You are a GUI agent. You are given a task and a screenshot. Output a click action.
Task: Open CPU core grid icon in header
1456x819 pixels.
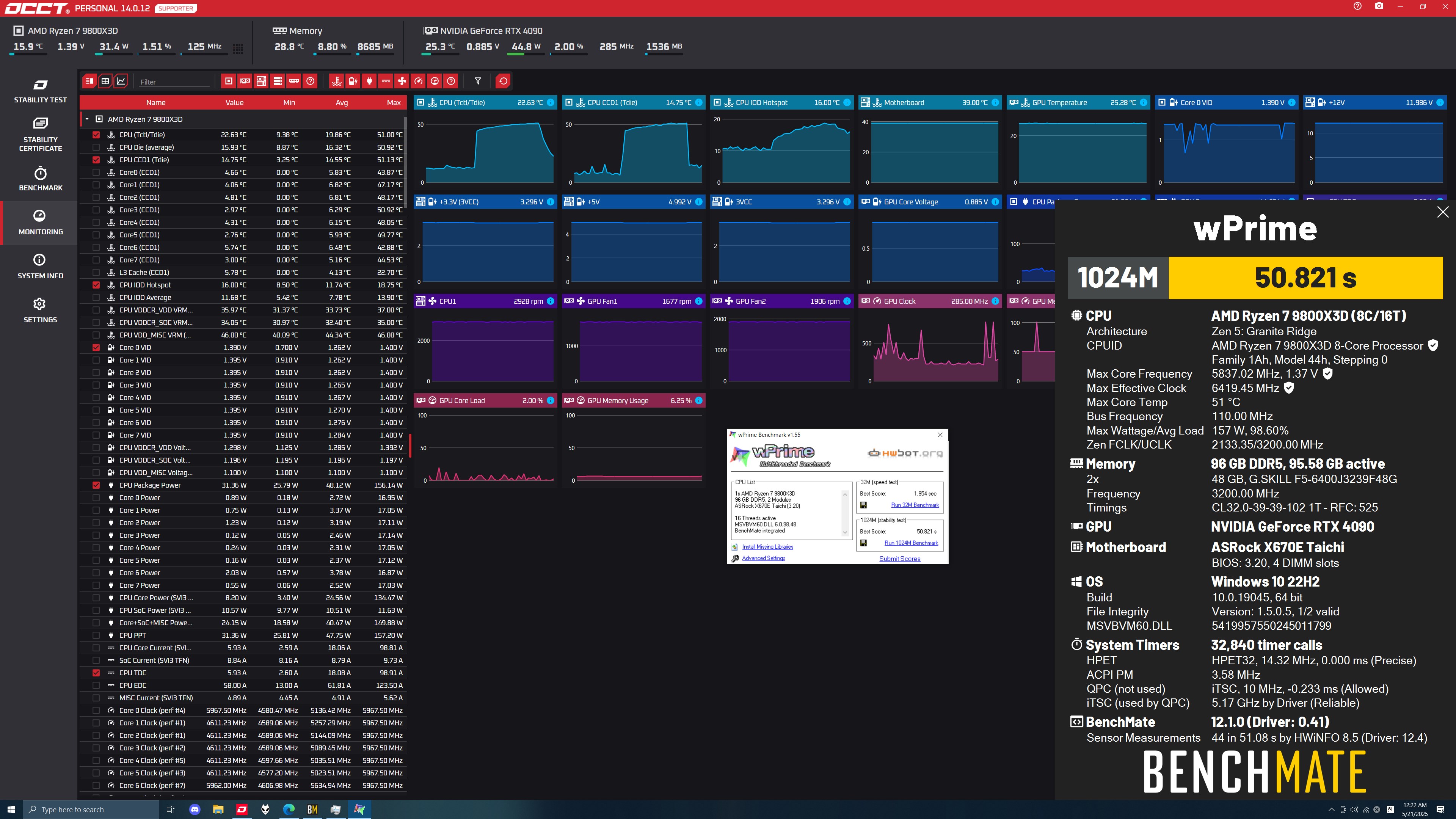(238, 49)
